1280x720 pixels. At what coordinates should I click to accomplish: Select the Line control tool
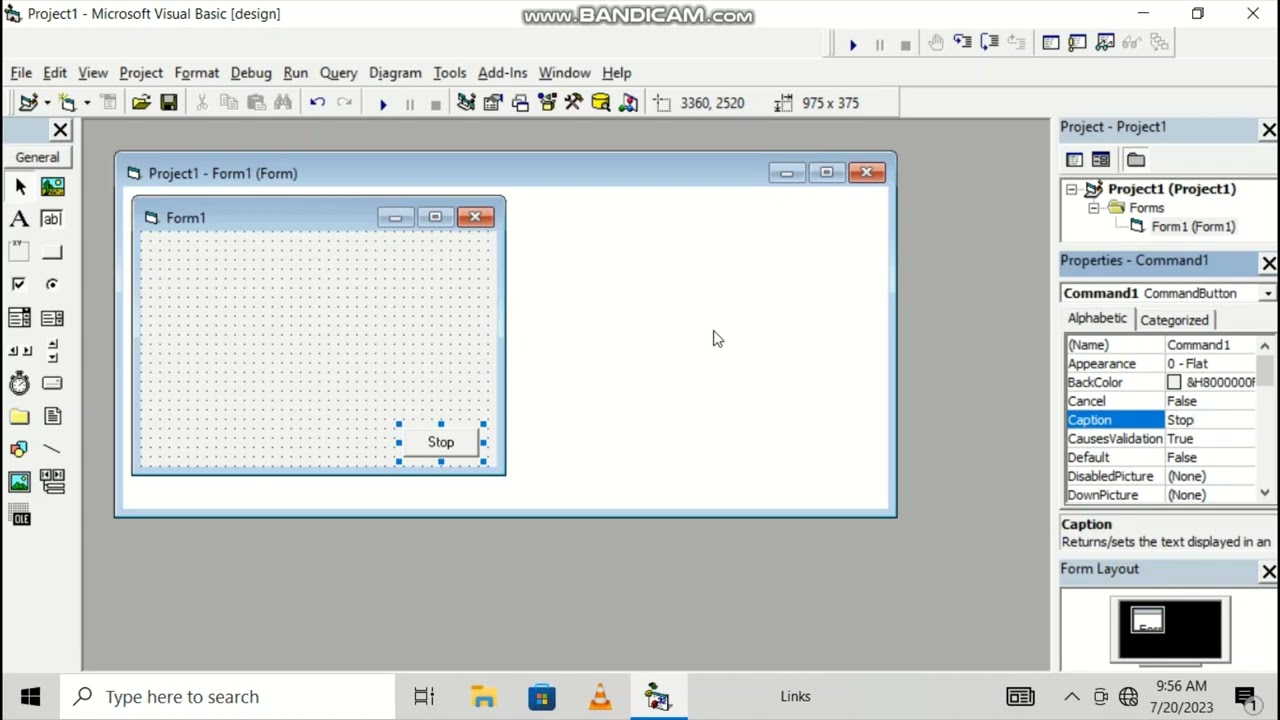tap(52, 449)
